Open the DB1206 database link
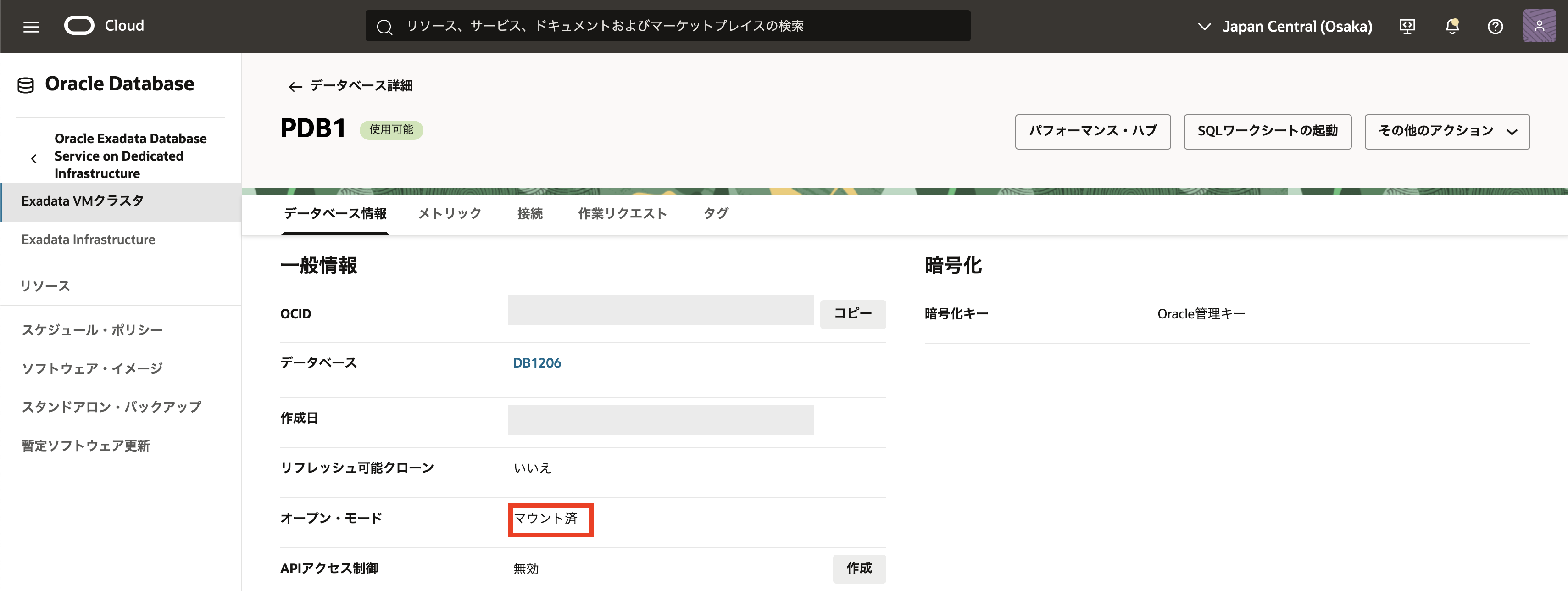This screenshot has height=591, width=1568. [x=536, y=363]
